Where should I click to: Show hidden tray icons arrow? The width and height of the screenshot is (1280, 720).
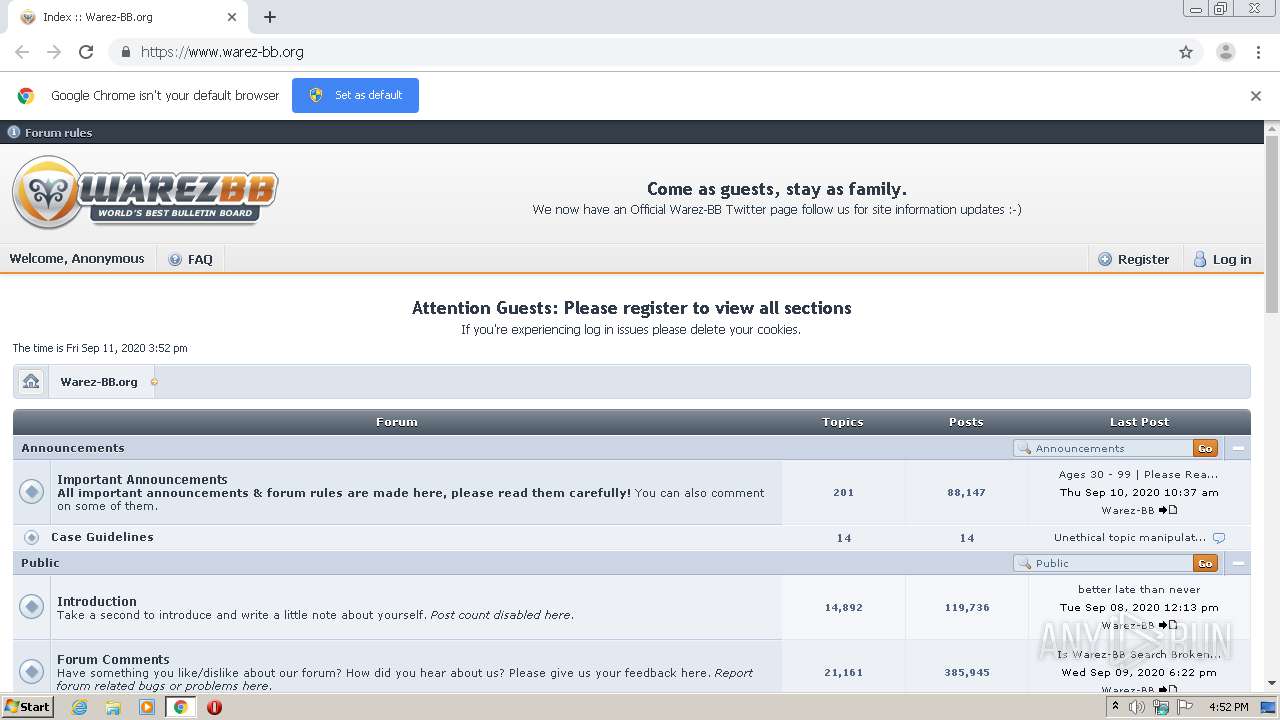click(1116, 707)
